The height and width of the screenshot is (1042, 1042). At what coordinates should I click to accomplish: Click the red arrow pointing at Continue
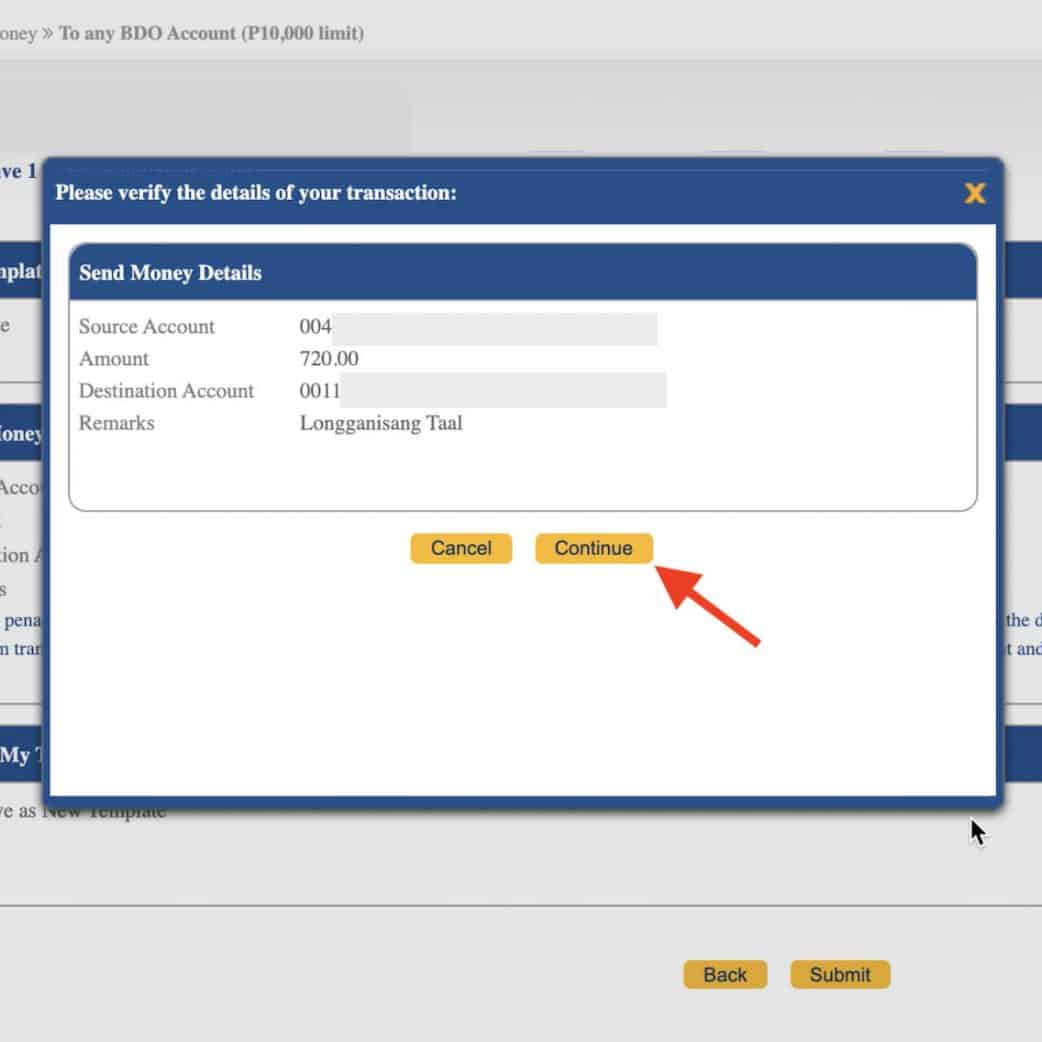710,603
